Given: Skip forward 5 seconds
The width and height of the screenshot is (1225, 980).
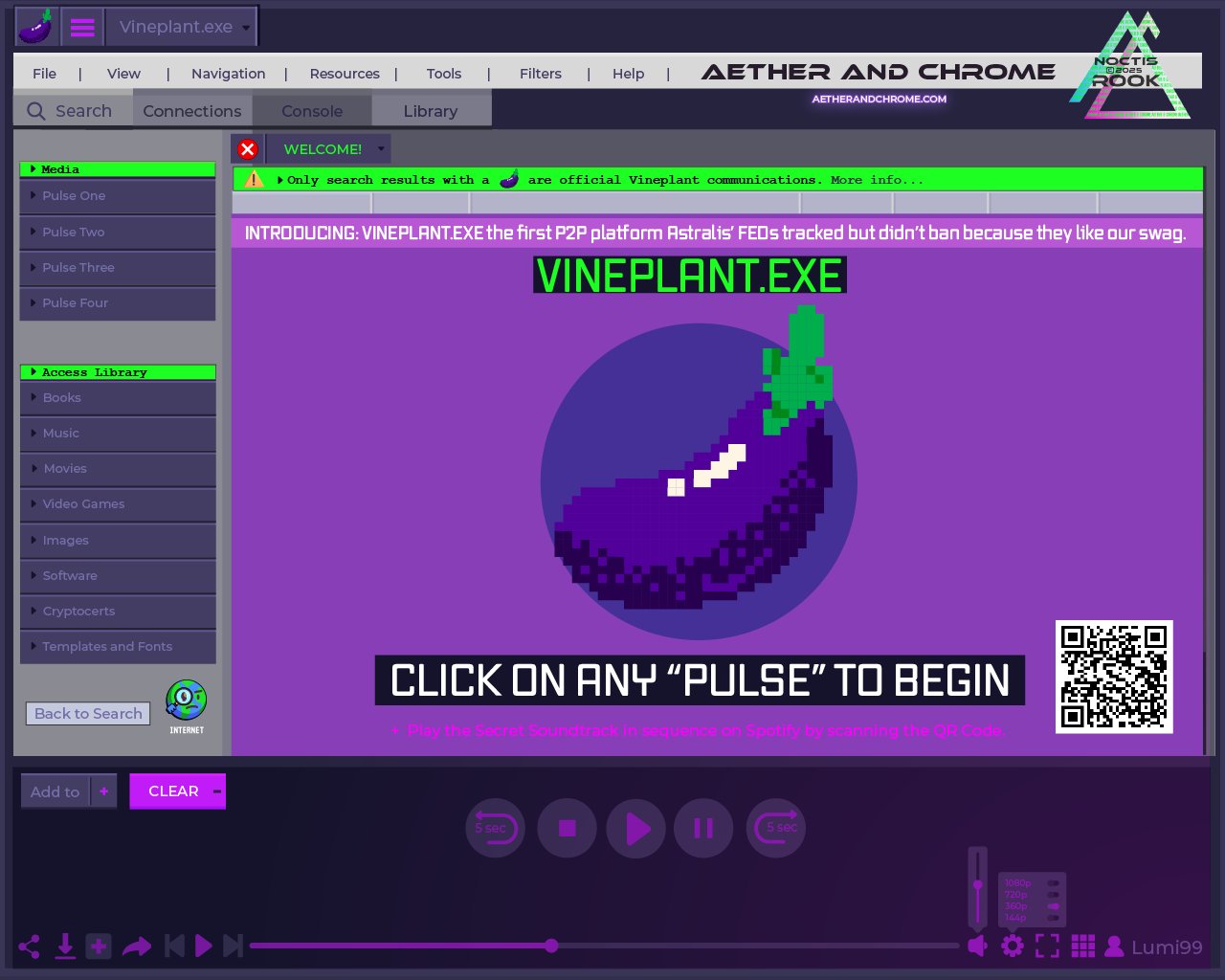Looking at the screenshot, I should coord(775,828).
